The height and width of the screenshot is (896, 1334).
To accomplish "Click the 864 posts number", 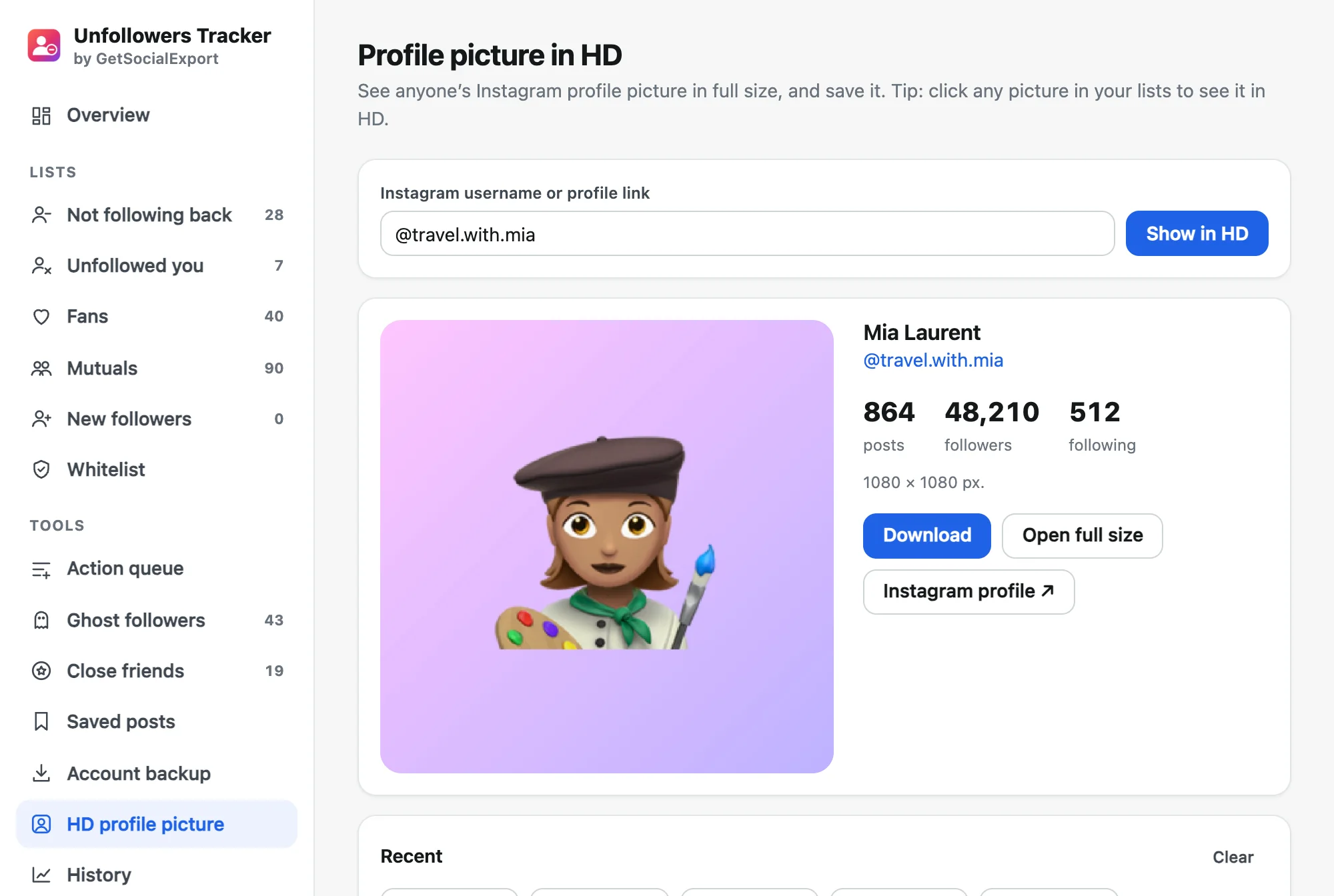I will point(888,412).
